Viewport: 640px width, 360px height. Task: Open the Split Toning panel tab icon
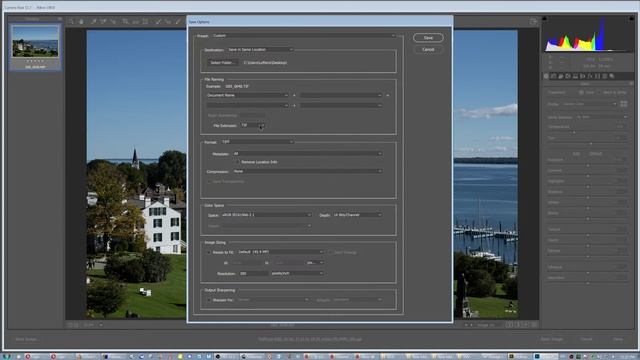(576, 76)
